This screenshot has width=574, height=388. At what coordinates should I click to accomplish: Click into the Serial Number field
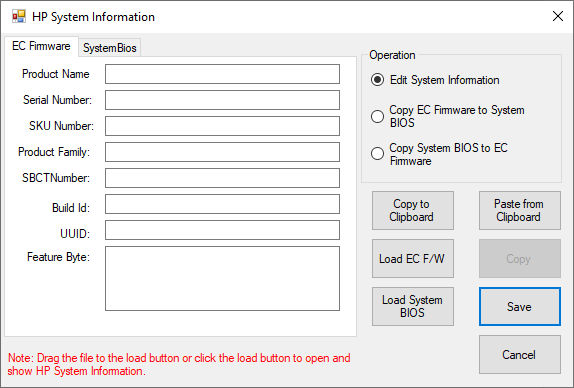click(222, 100)
